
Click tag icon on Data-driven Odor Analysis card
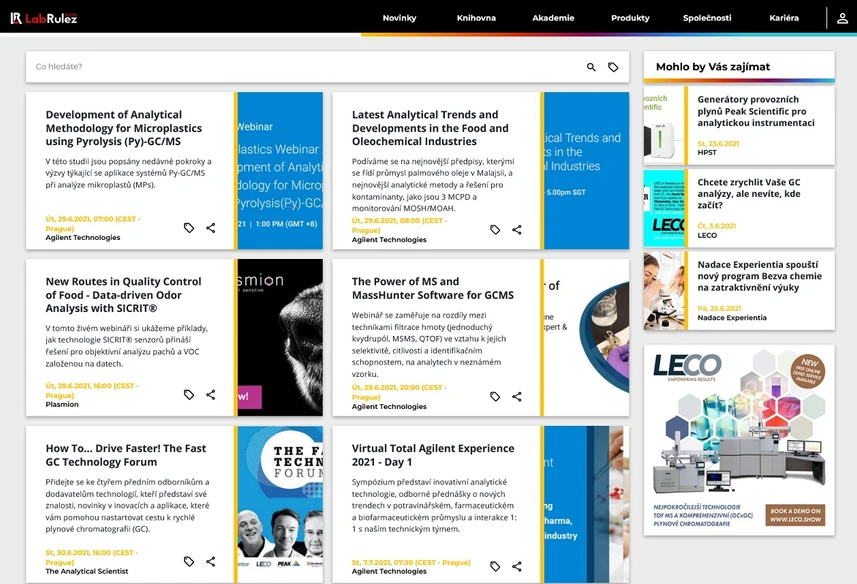pyautogui.click(x=189, y=394)
